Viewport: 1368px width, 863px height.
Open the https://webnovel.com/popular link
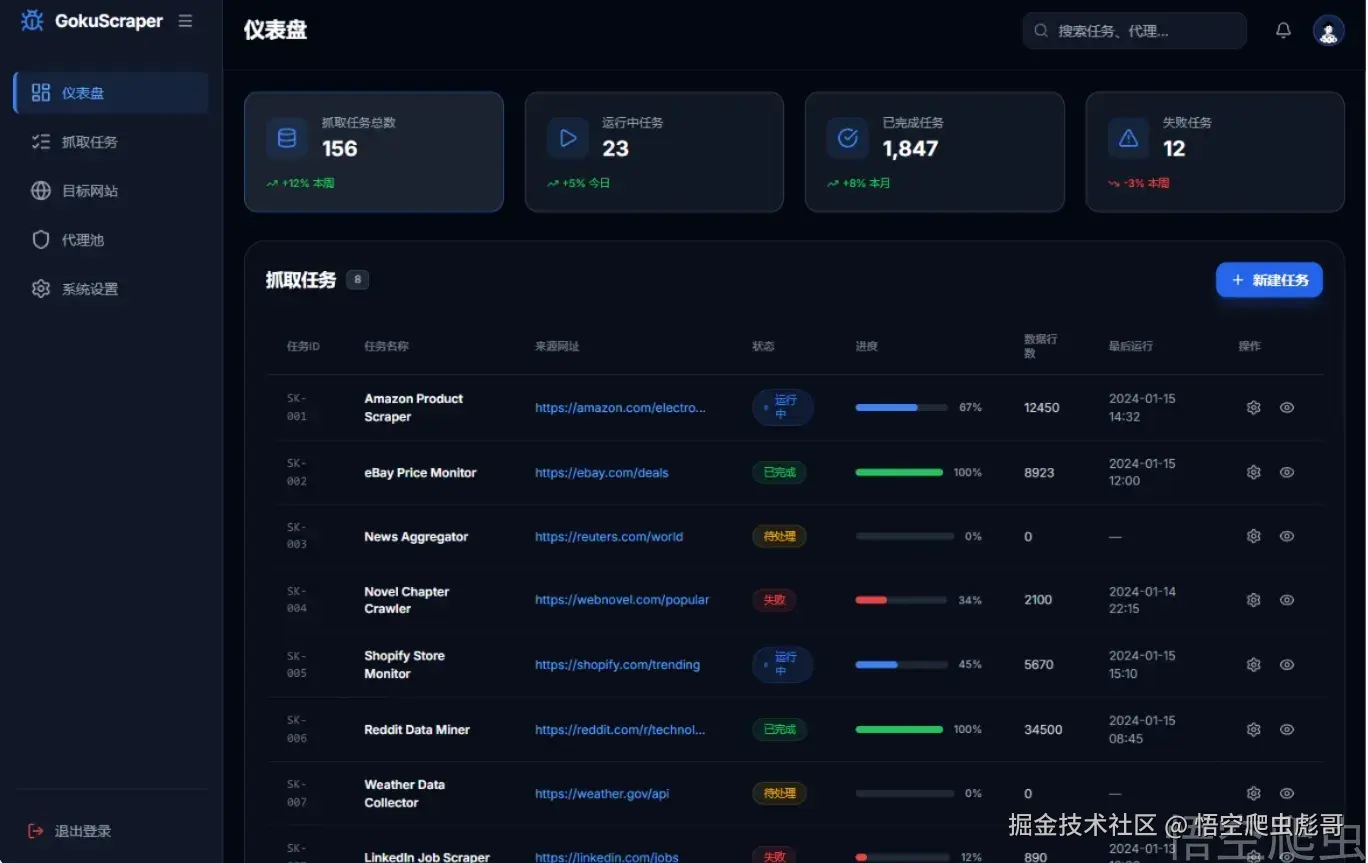coord(622,600)
